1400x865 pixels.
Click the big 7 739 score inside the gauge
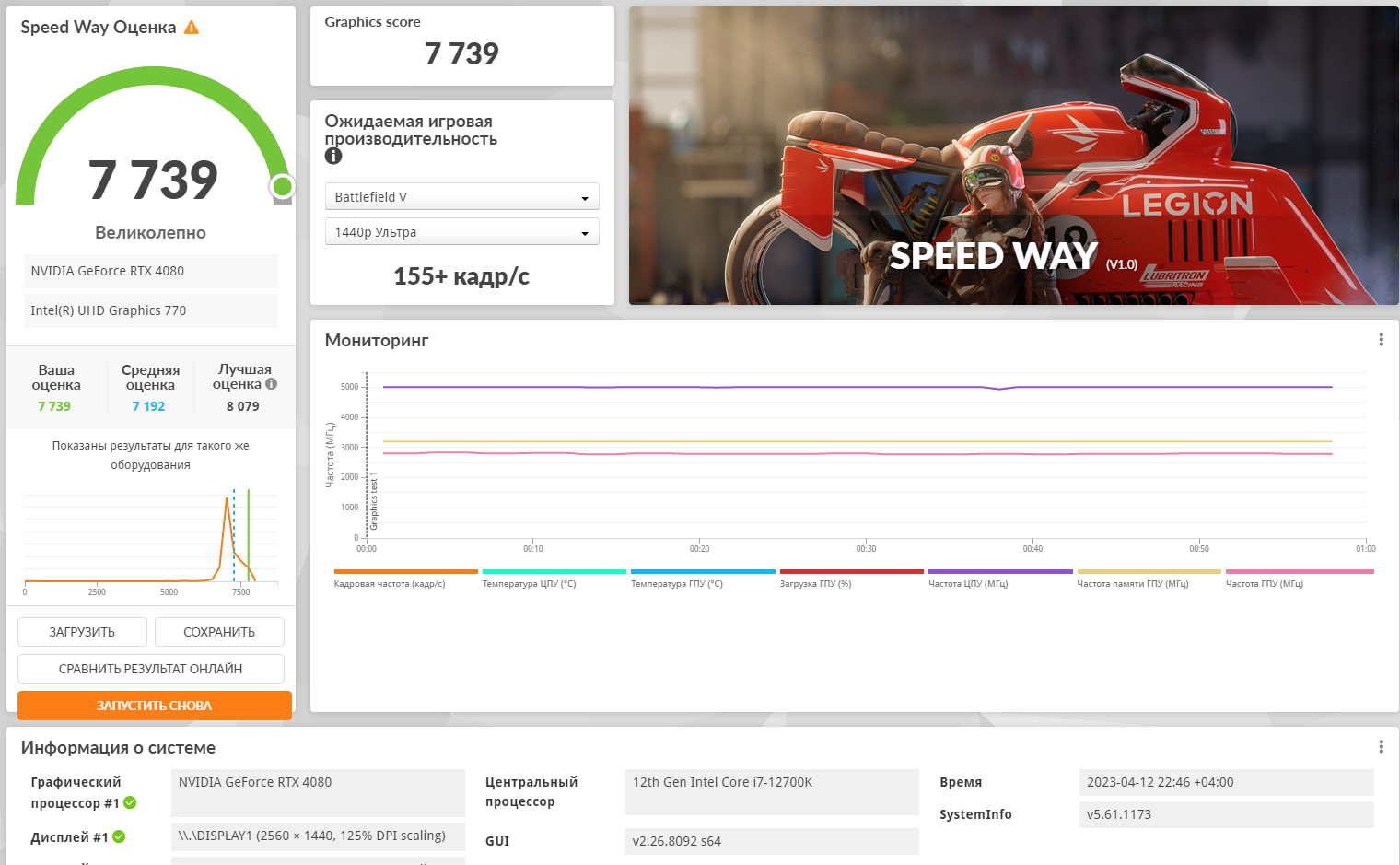[153, 180]
